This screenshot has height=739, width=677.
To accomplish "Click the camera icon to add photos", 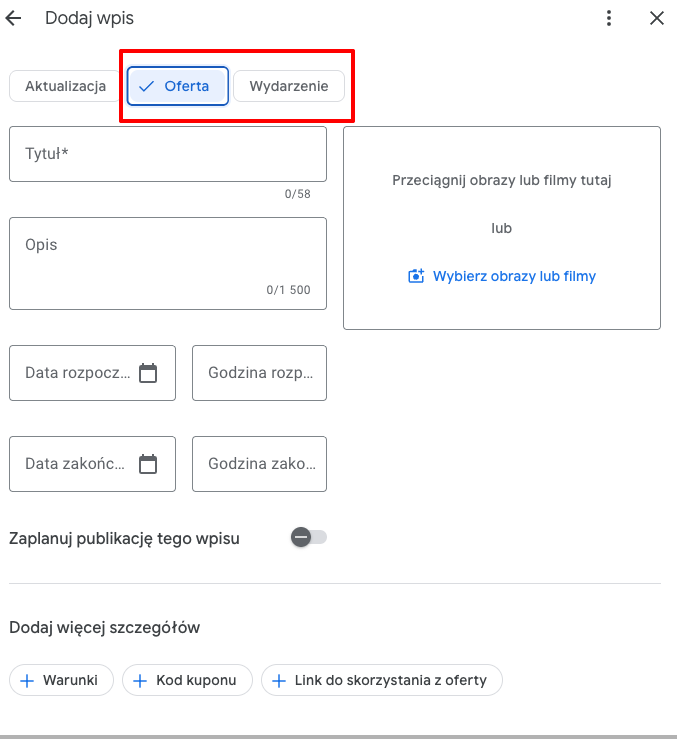I will pyautogui.click(x=416, y=276).
